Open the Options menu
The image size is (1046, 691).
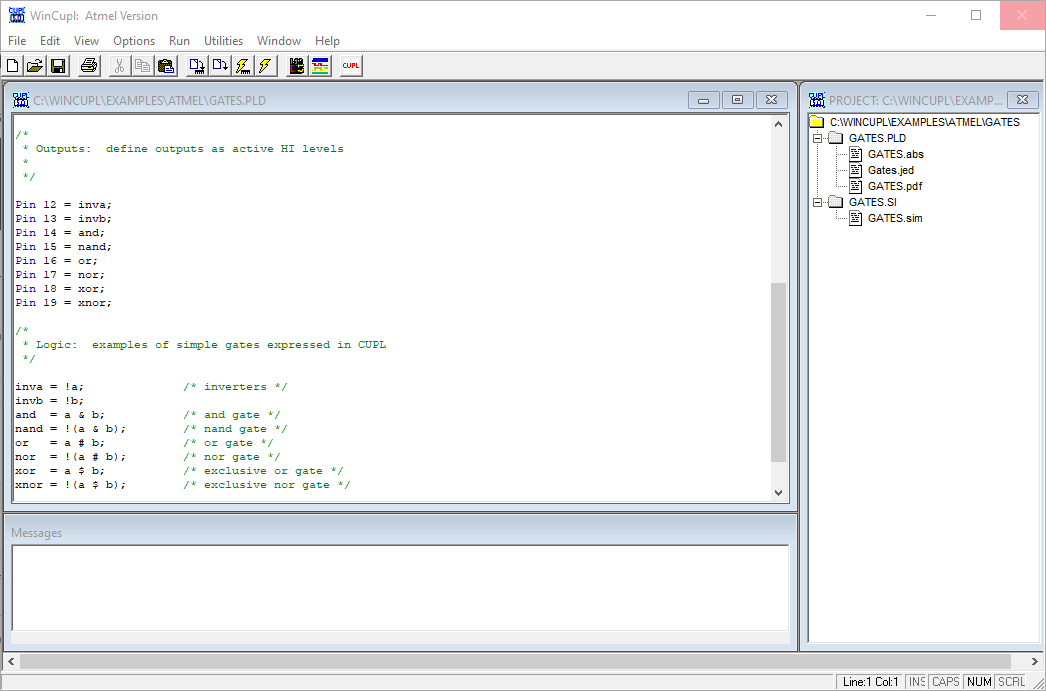tap(133, 41)
